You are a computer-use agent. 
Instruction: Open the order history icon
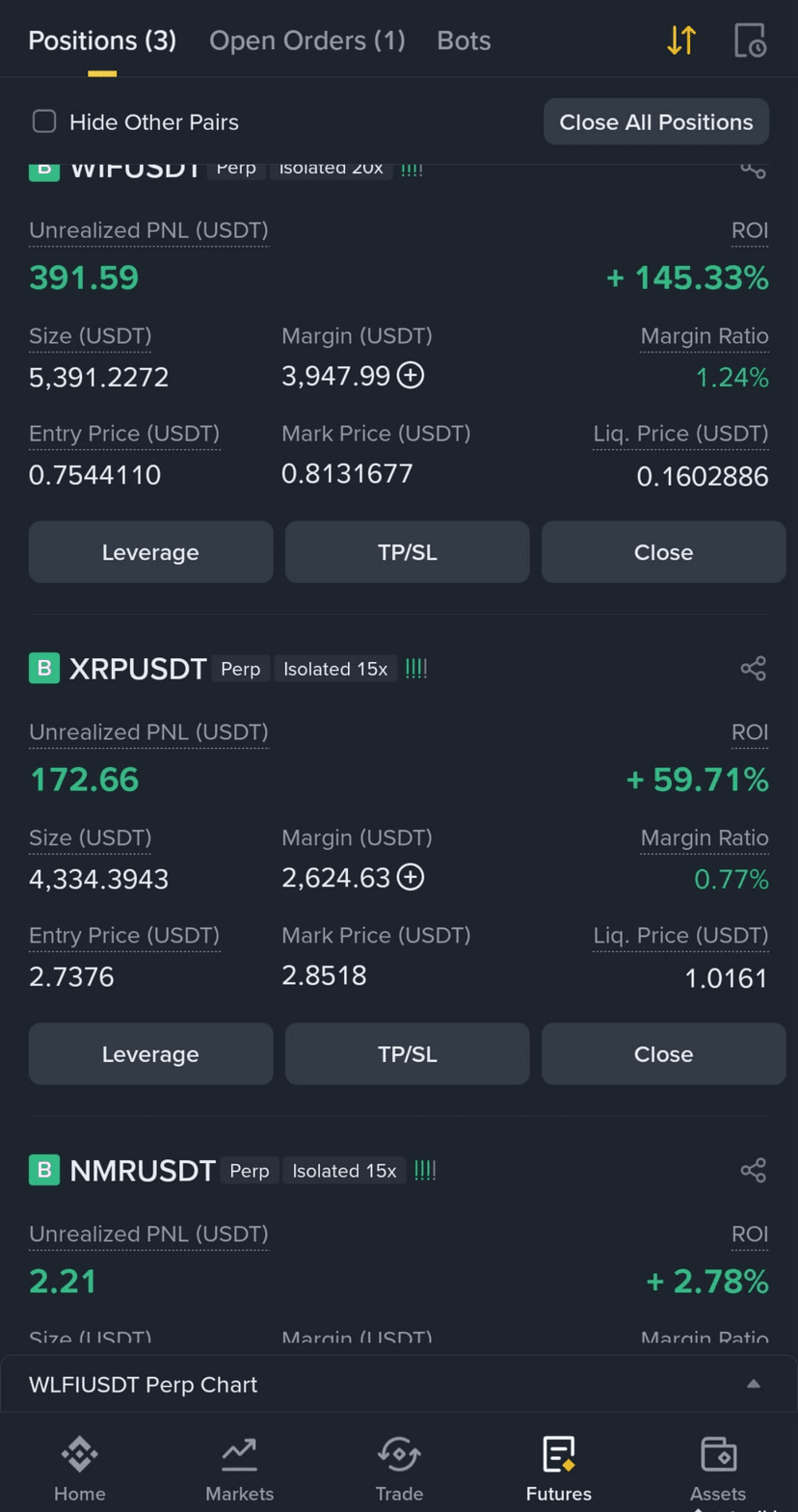click(750, 40)
